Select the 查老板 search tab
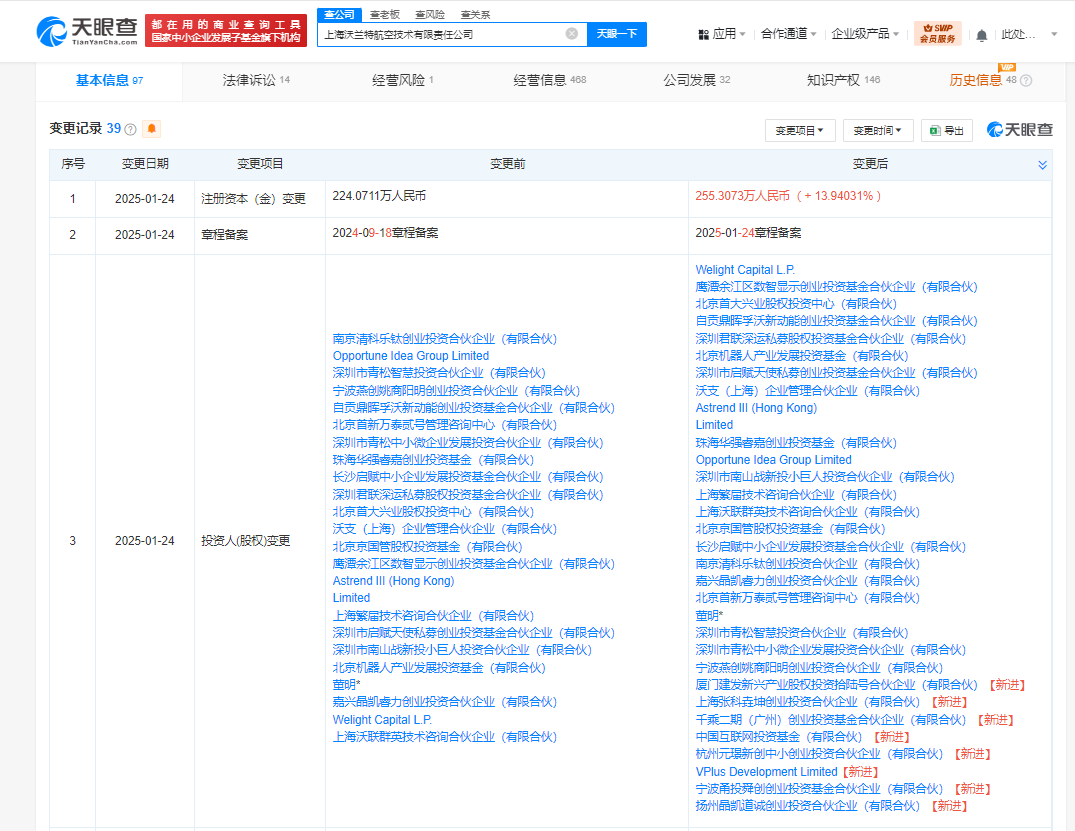Image resolution: width=1075 pixels, height=831 pixels. coord(385,15)
